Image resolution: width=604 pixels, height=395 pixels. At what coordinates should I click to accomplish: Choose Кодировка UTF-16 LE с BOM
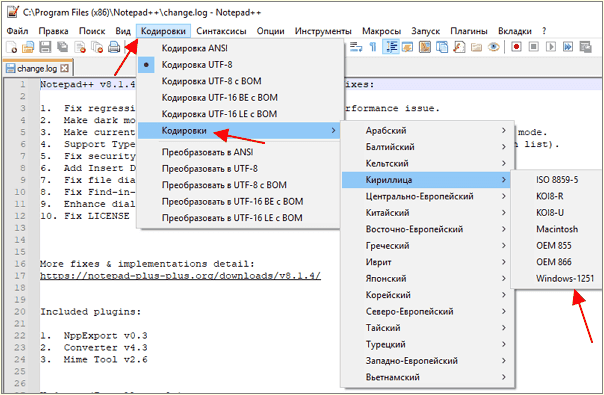(x=239, y=114)
